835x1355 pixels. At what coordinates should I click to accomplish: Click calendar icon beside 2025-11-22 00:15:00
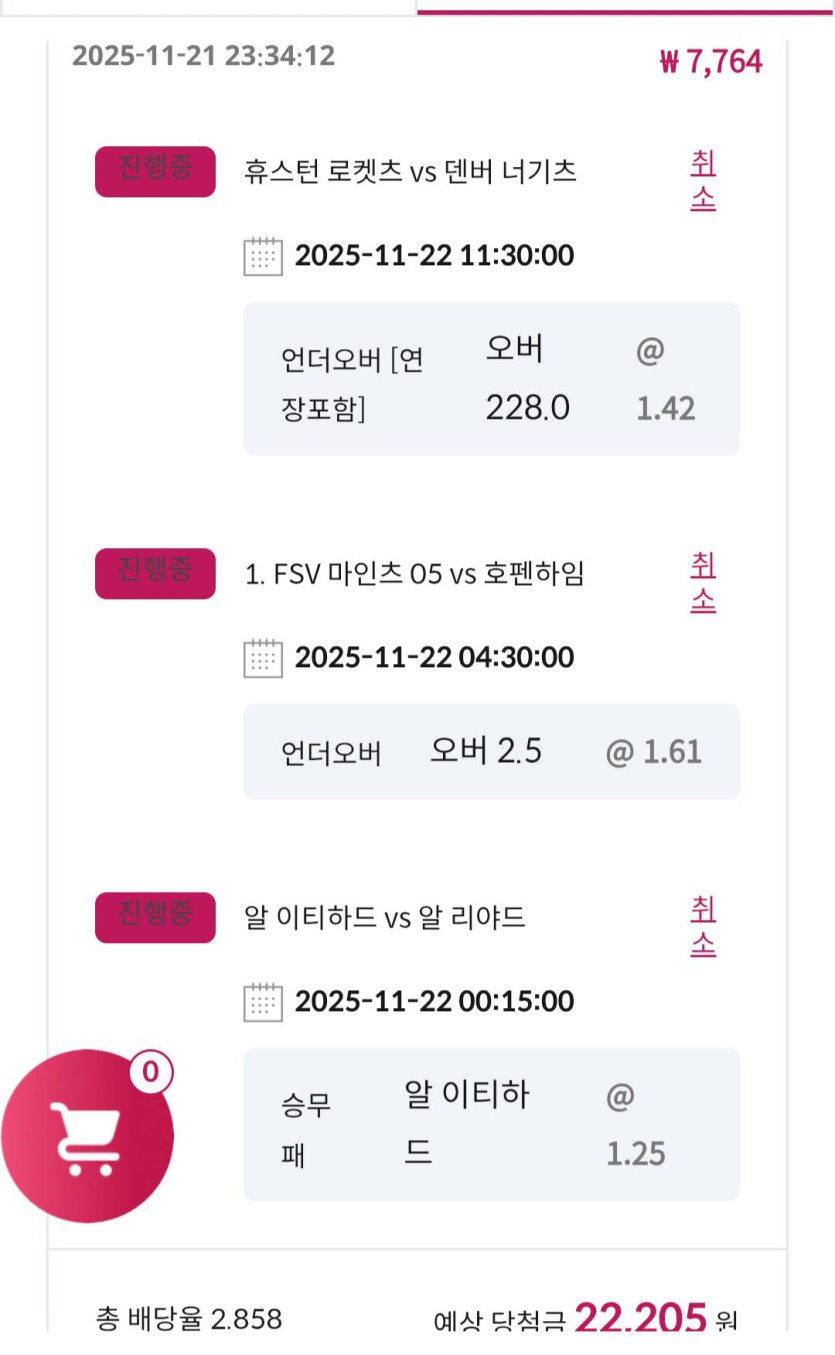coord(263,1002)
